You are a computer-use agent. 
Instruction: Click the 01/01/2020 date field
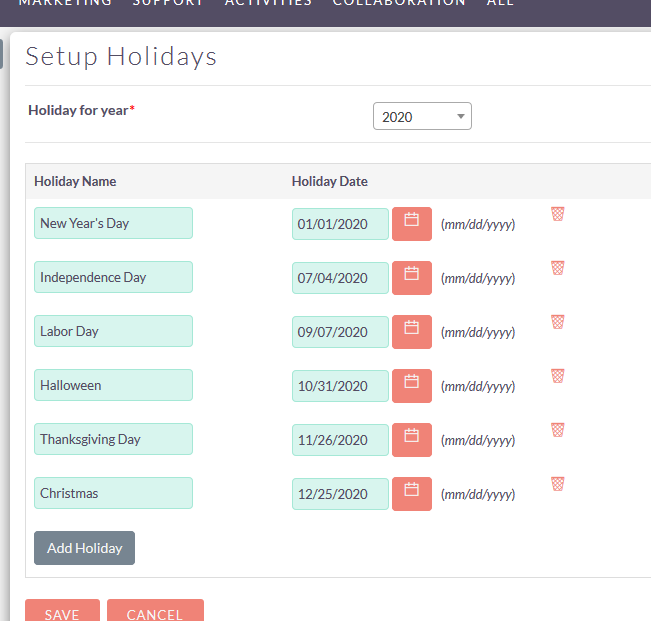click(340, 224)
